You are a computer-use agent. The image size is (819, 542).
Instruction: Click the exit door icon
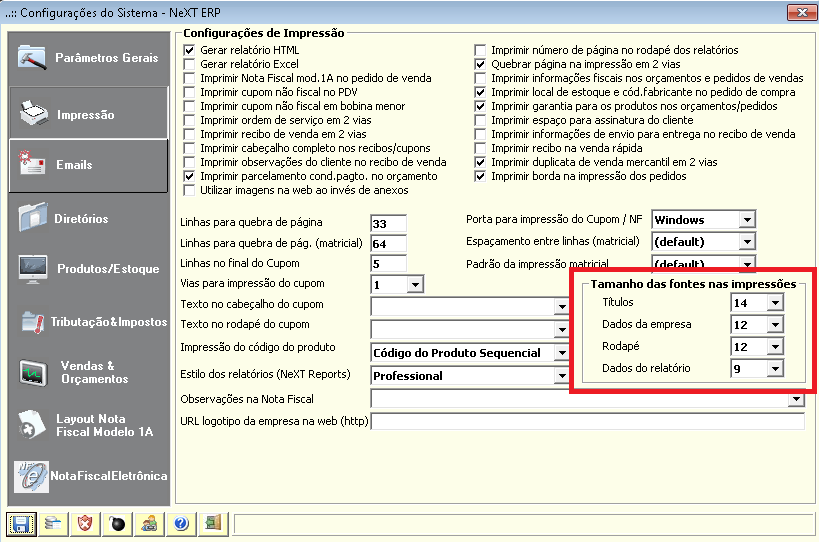[213, 524]
